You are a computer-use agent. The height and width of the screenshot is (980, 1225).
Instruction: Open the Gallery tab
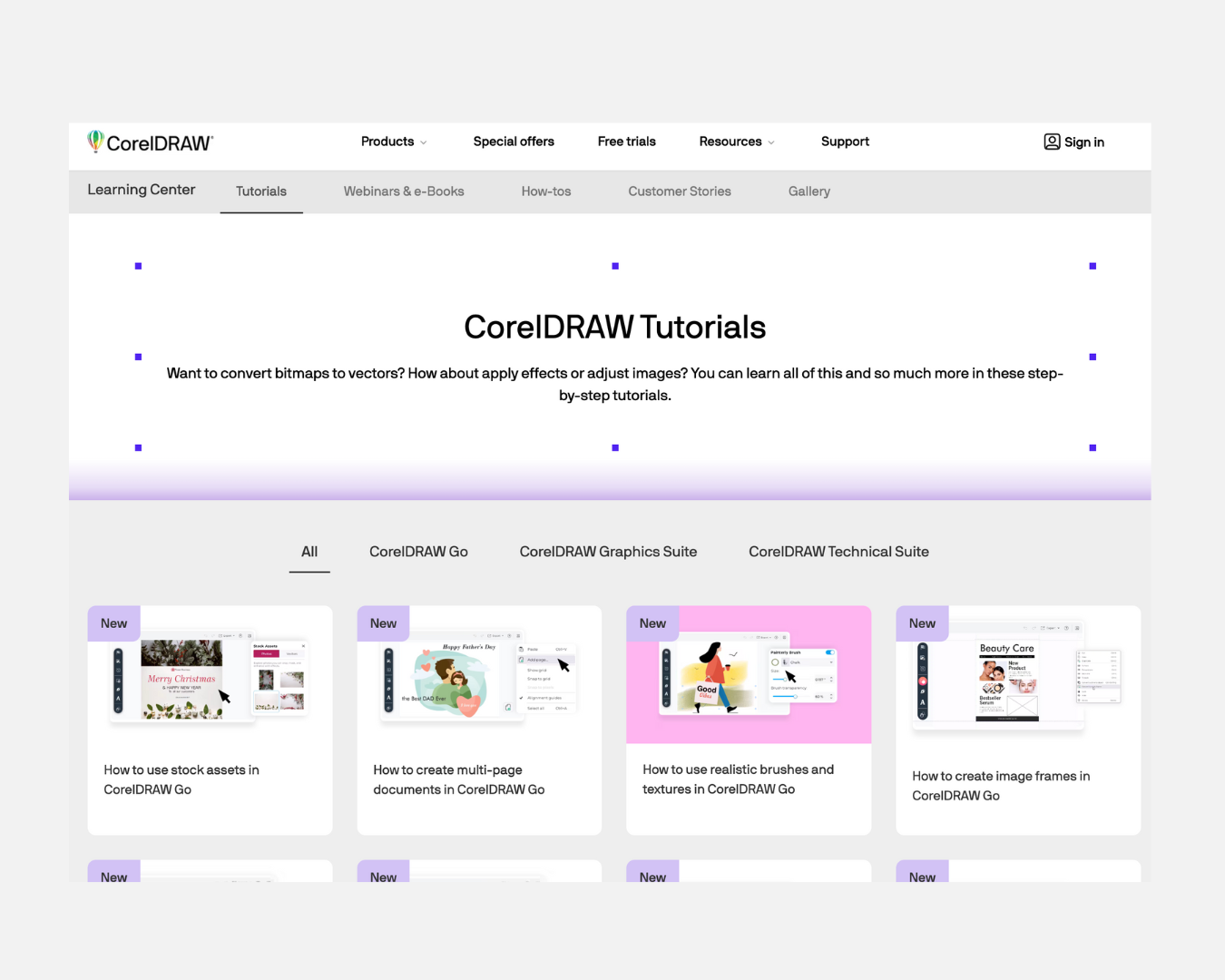[809, 191]
